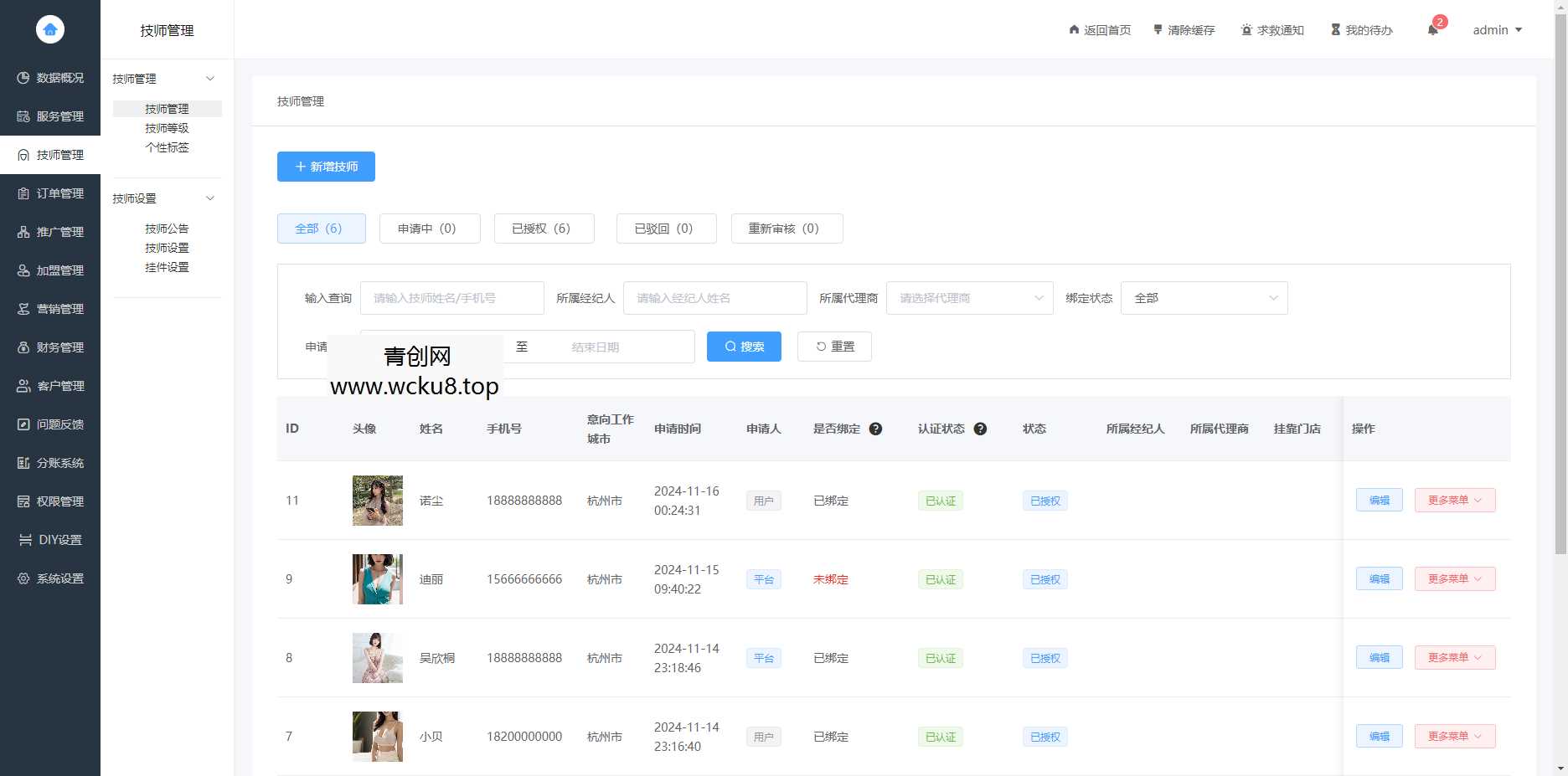Open the 请选择代理商 dropdown
The height and width of the screenshot is (776, 1568).
click(x=968, y=297)
